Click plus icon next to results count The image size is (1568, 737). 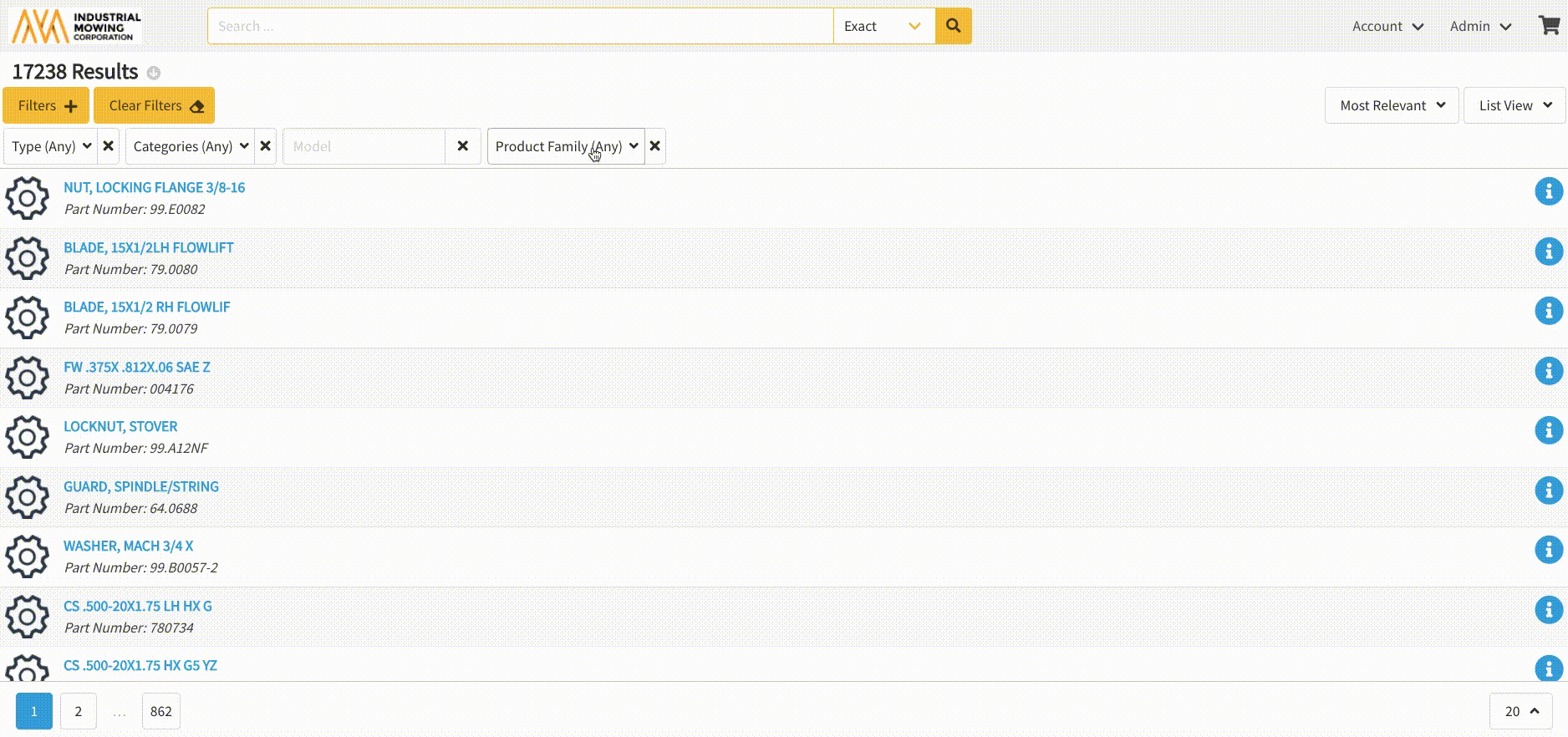(154, 73)
